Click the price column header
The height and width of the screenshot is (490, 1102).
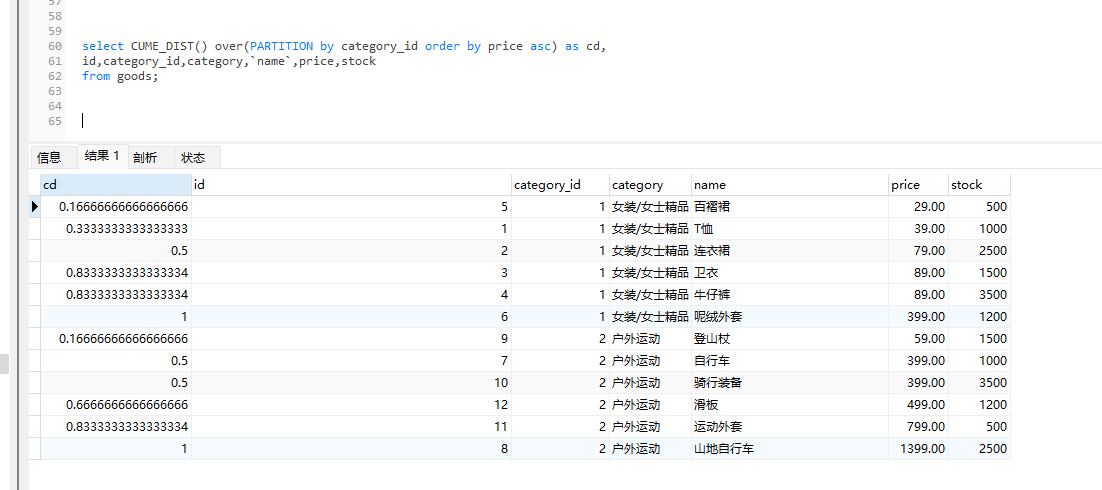pos(918,185)
